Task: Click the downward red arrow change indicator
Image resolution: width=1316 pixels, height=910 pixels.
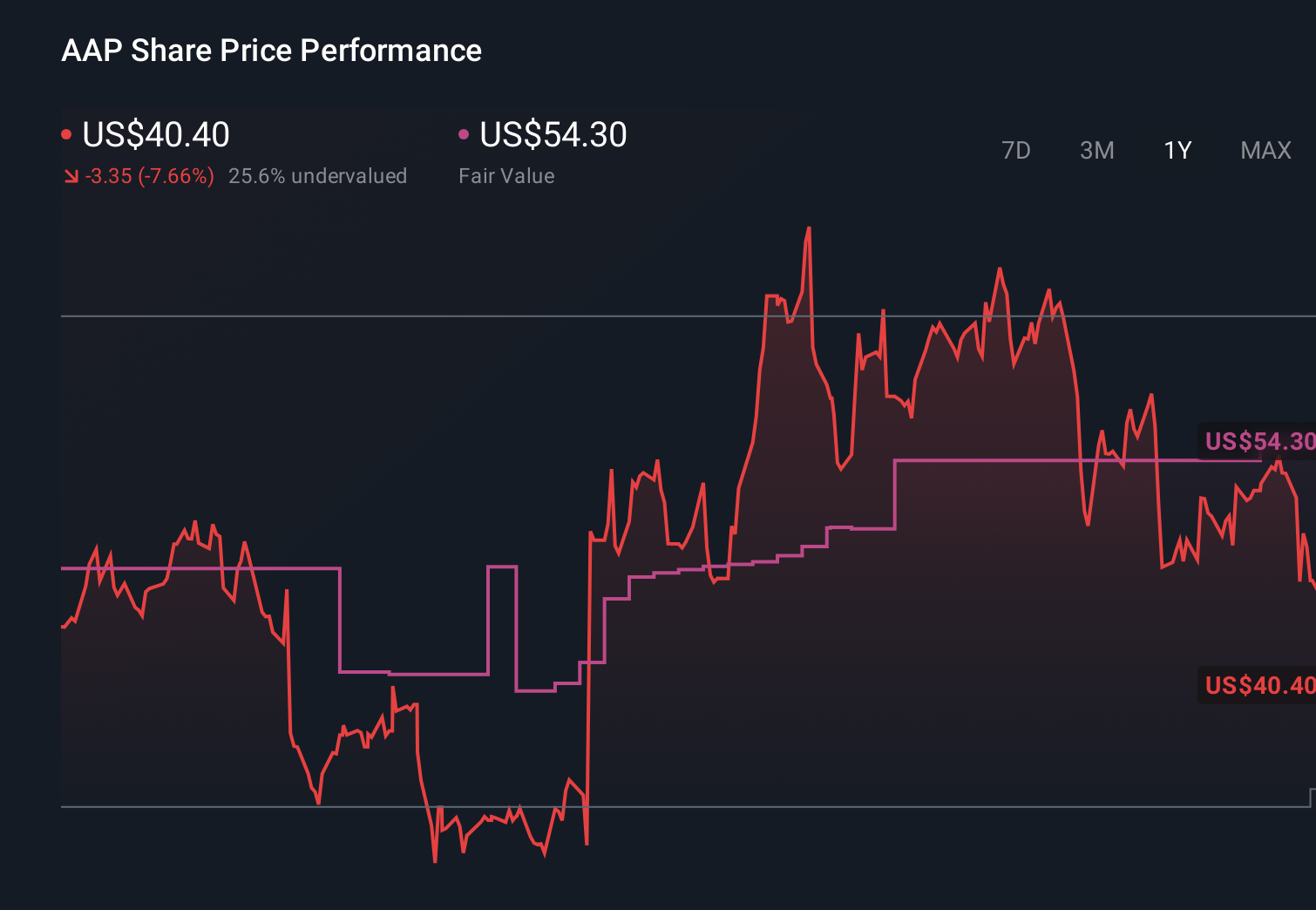Action: pyautogui.click(x=71, y=176)
